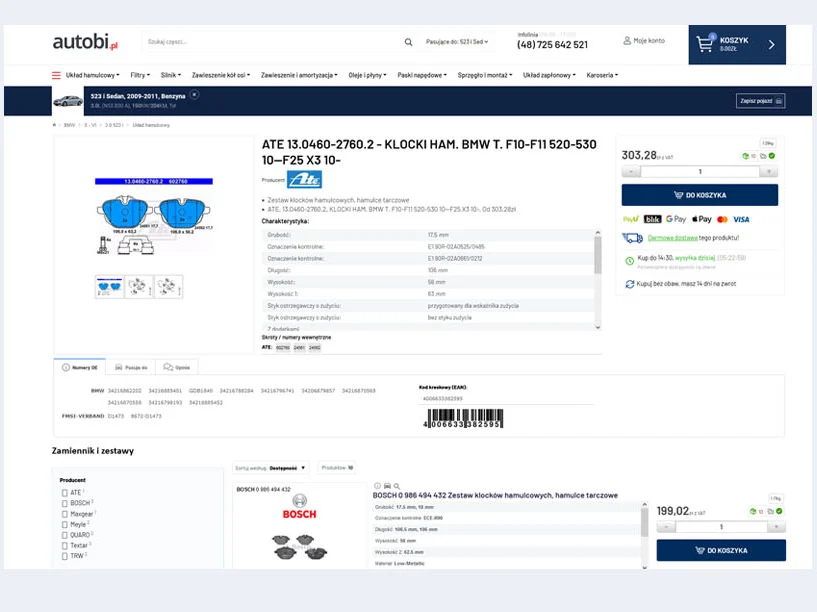Click the Google Pay logo

click(676, 219)
